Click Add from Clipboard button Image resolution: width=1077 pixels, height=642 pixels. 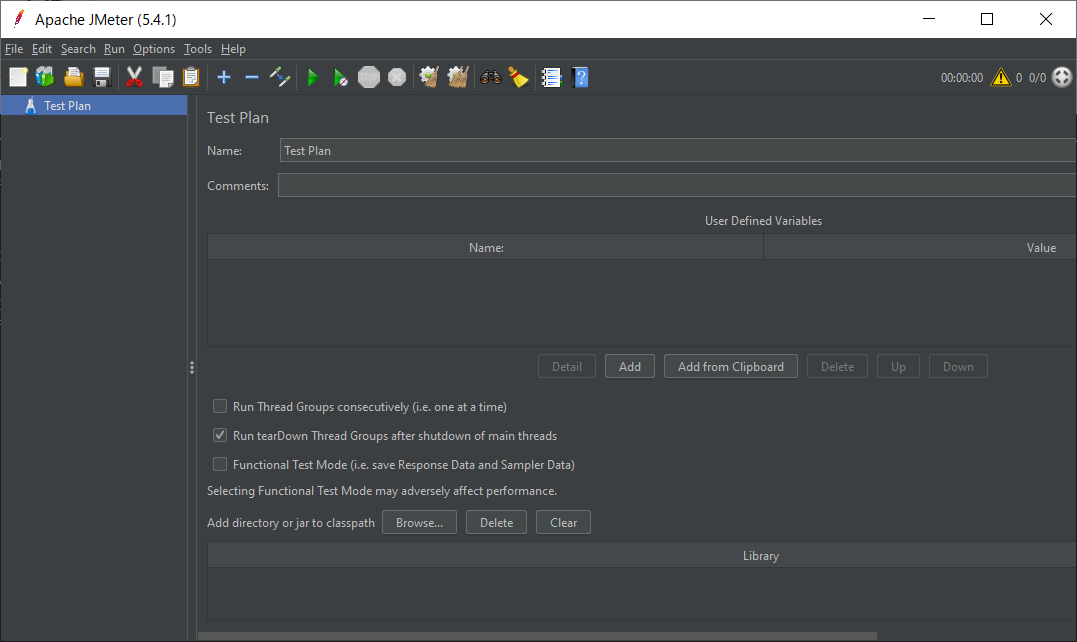[x=731, y=367]
